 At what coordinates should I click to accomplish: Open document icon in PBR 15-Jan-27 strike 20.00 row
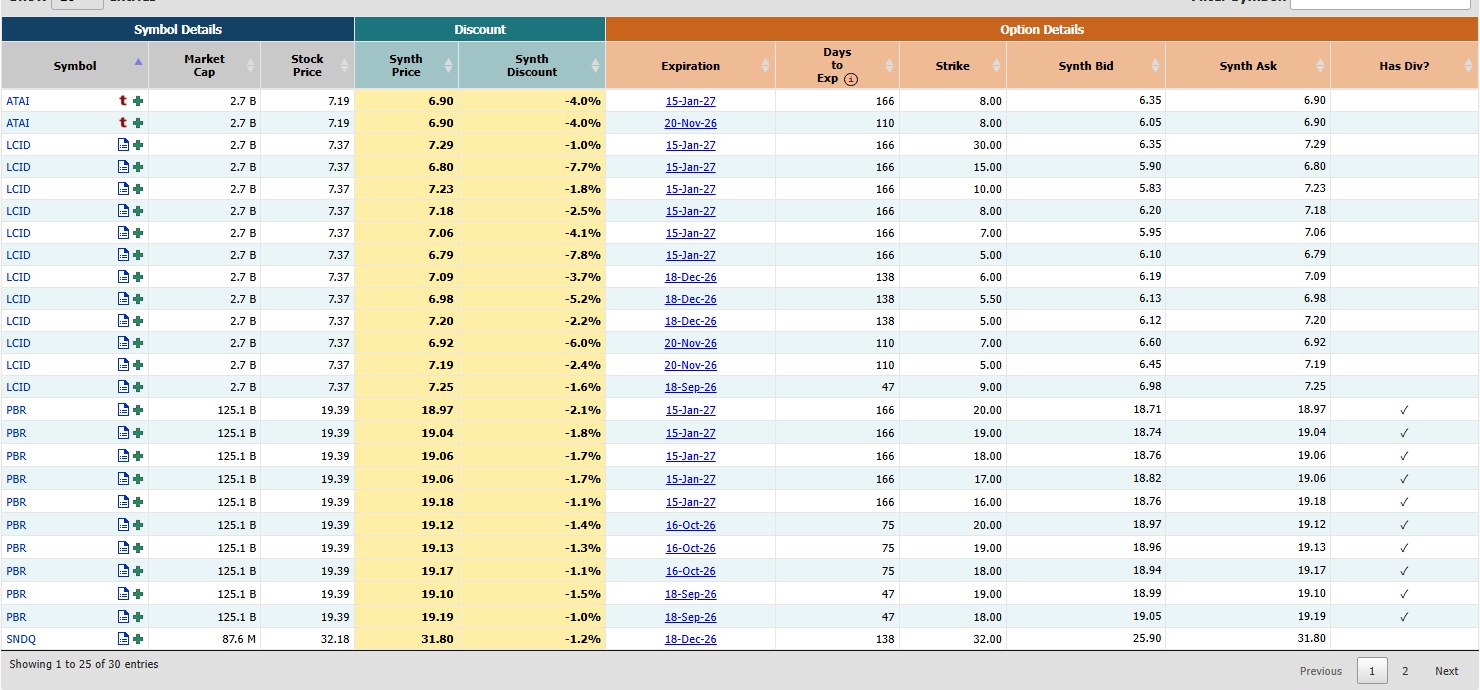123,410
